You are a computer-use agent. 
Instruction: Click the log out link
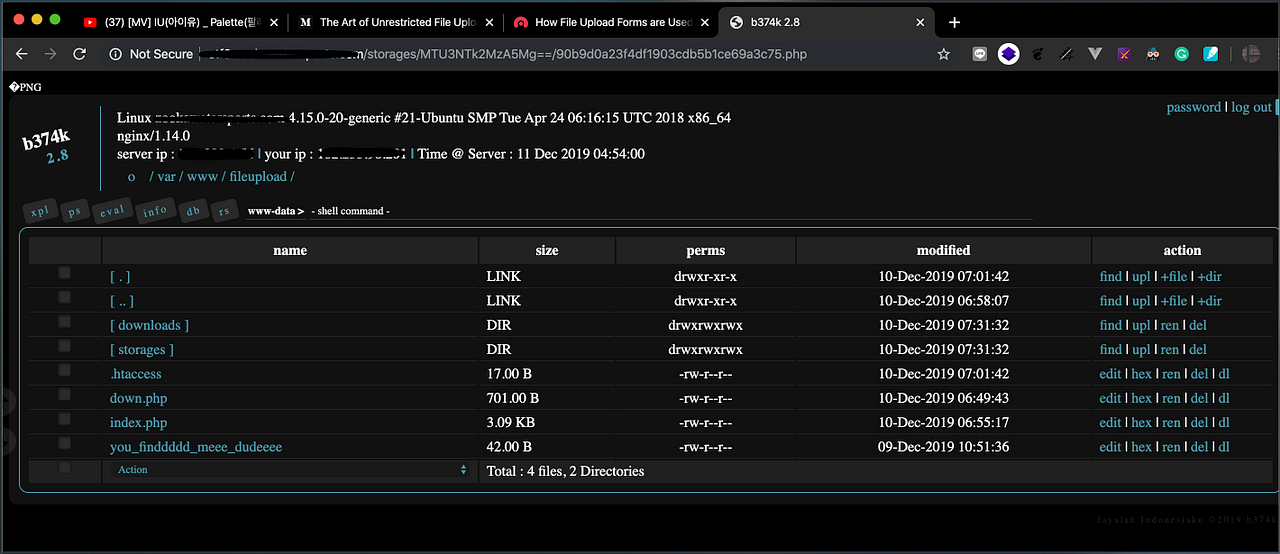click(x=1251, y=107)
